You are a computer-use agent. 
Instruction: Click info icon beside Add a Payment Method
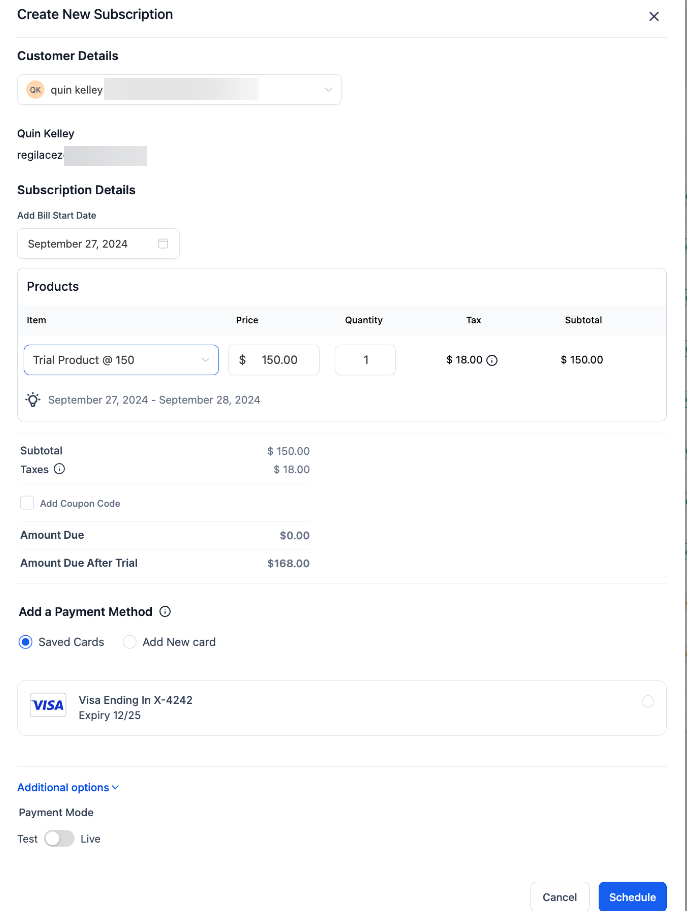click(x=165, y=612)
